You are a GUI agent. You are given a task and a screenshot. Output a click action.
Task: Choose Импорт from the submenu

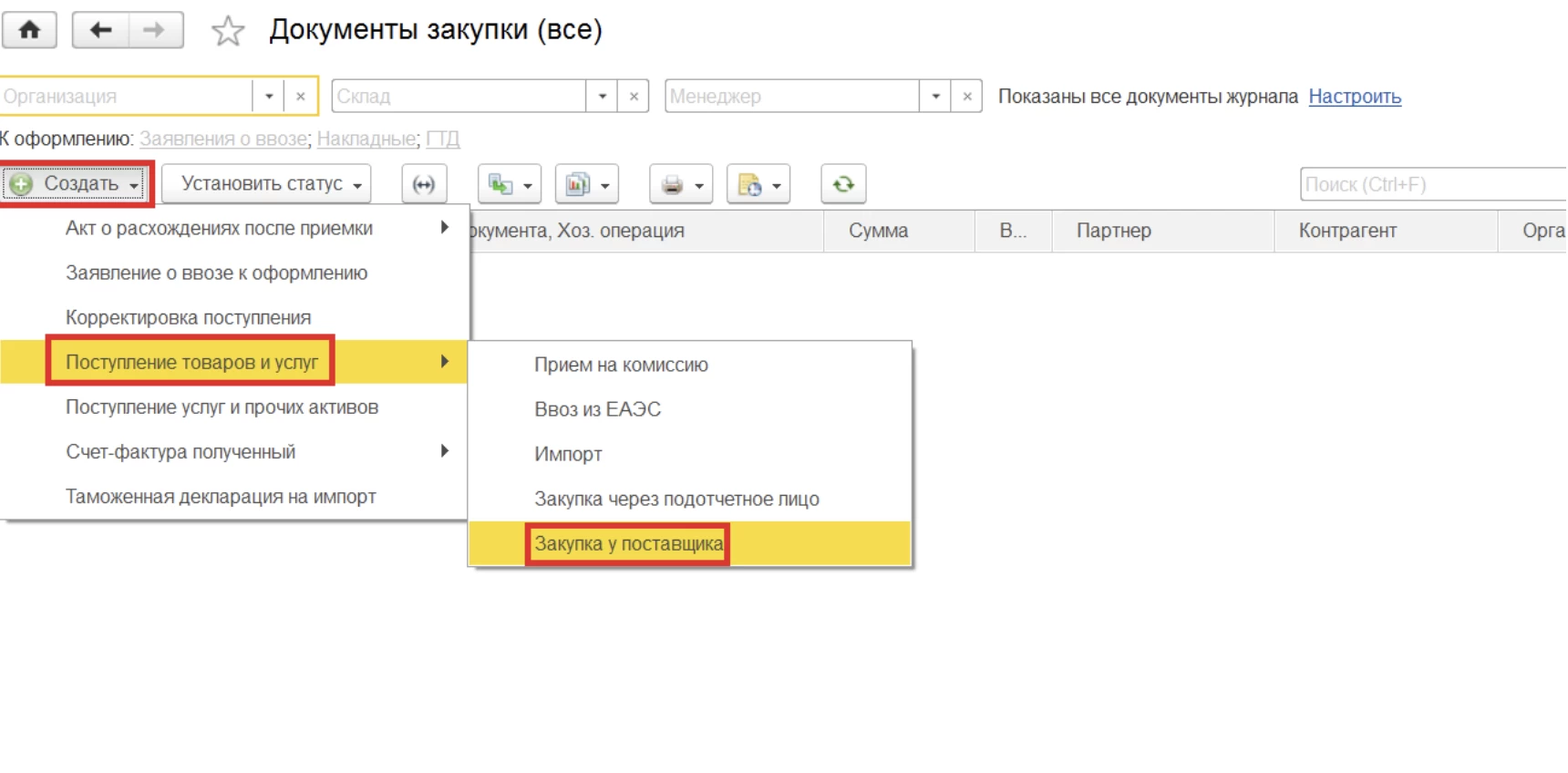[568, 454]
